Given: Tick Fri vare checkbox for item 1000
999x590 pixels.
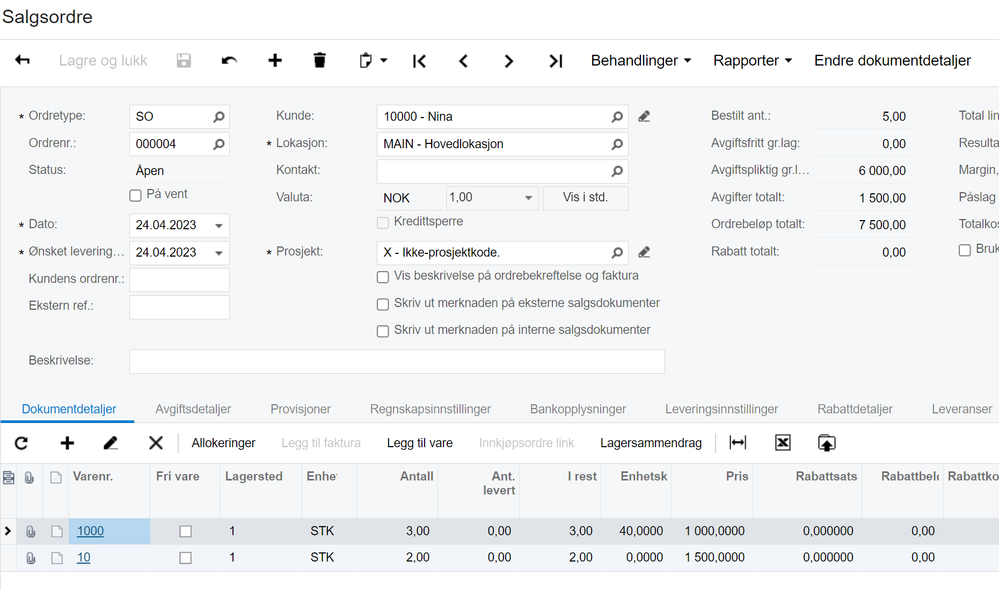Looking at the screenshot, I should click(x=185, y=532).
